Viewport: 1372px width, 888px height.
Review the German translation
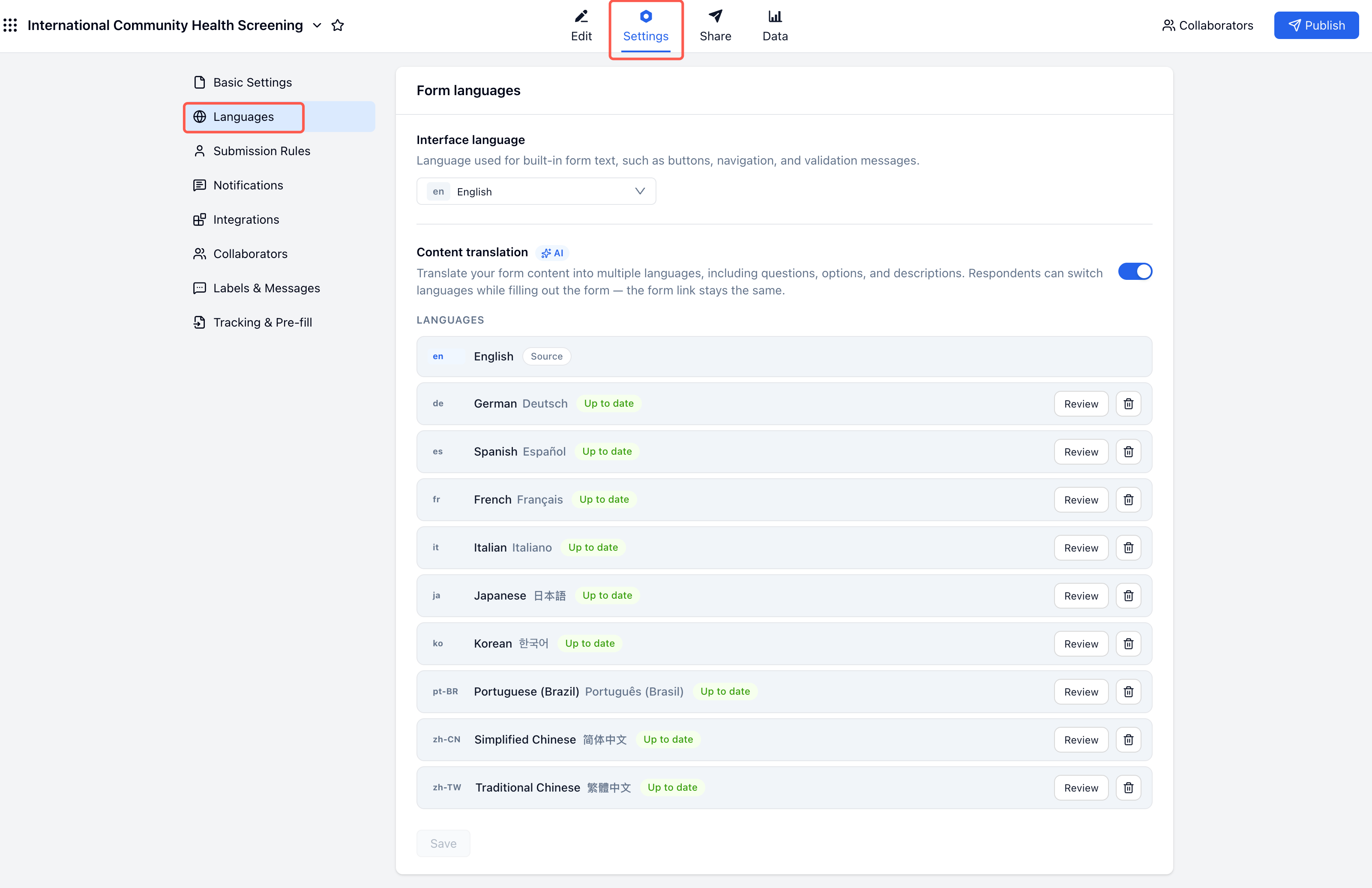click(x=1081, y=404)
